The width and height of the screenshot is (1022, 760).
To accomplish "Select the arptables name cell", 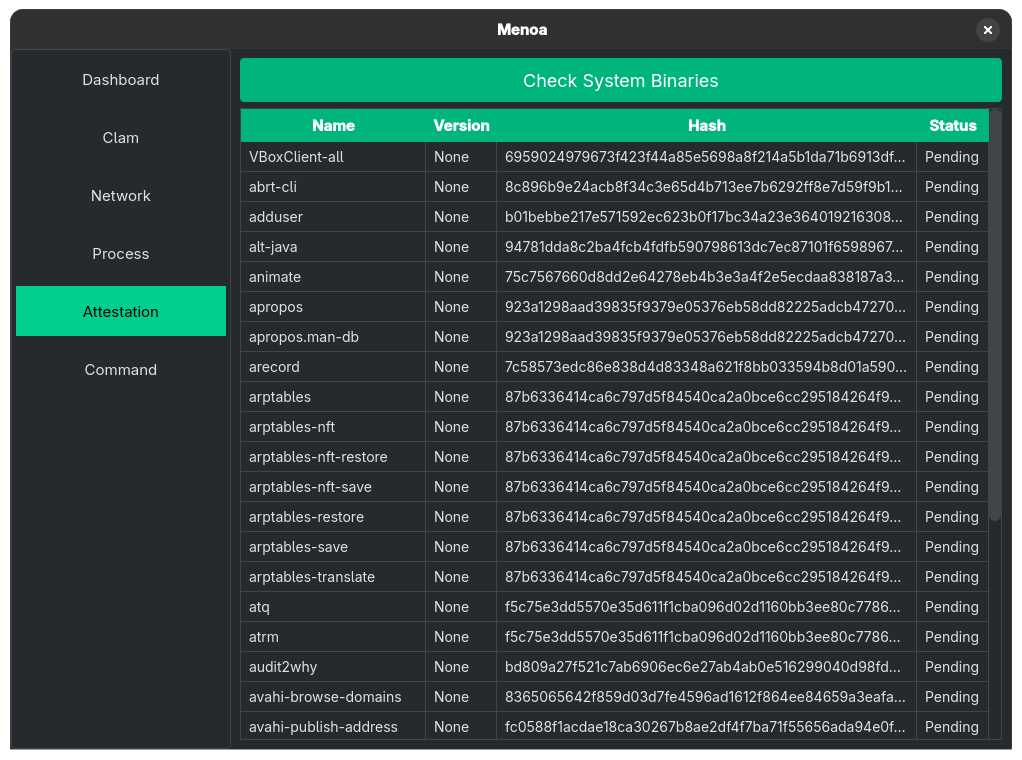I will coord(333,397).
